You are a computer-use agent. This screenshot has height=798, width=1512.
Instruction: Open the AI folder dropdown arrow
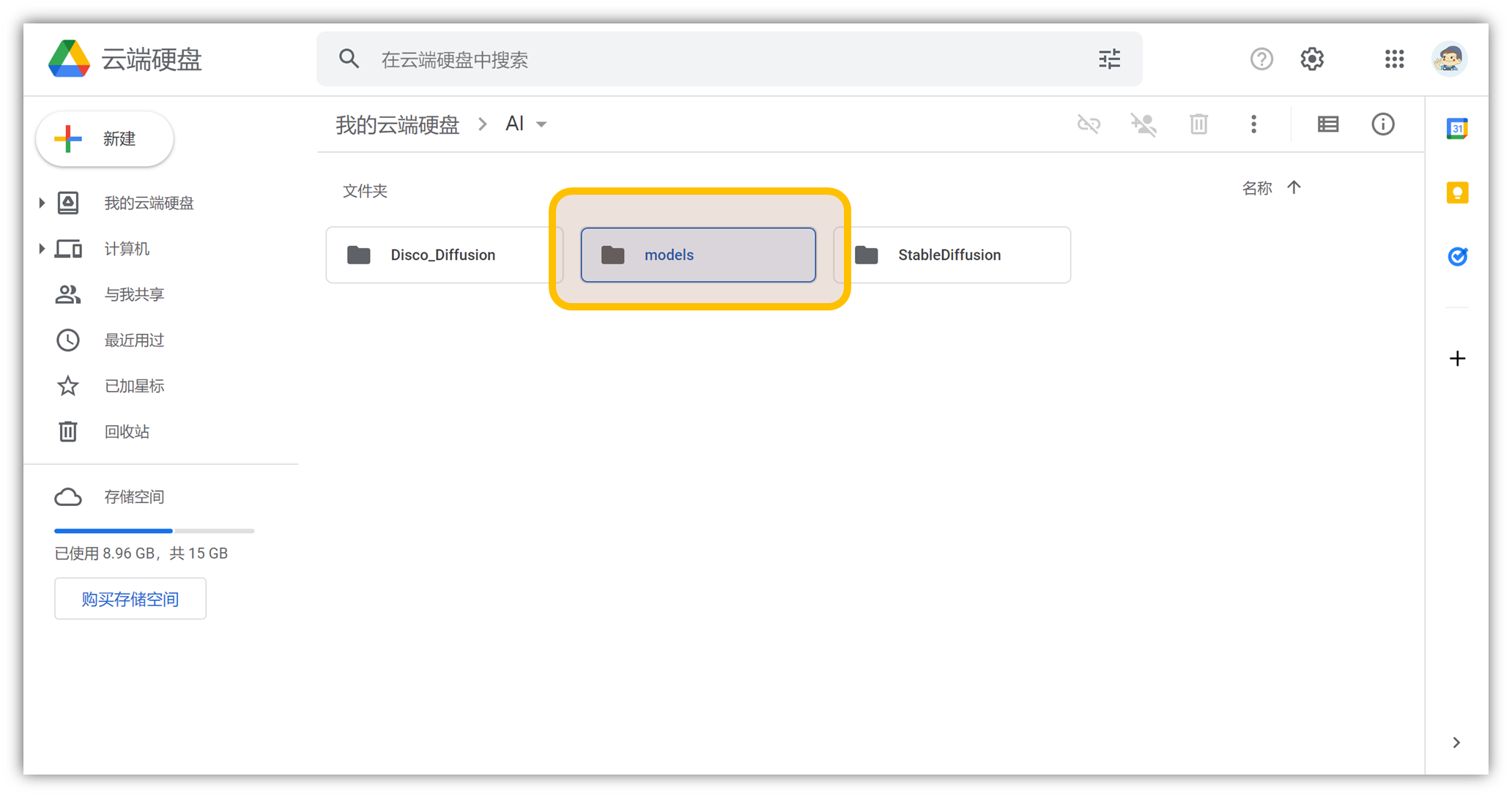point(541,124)
